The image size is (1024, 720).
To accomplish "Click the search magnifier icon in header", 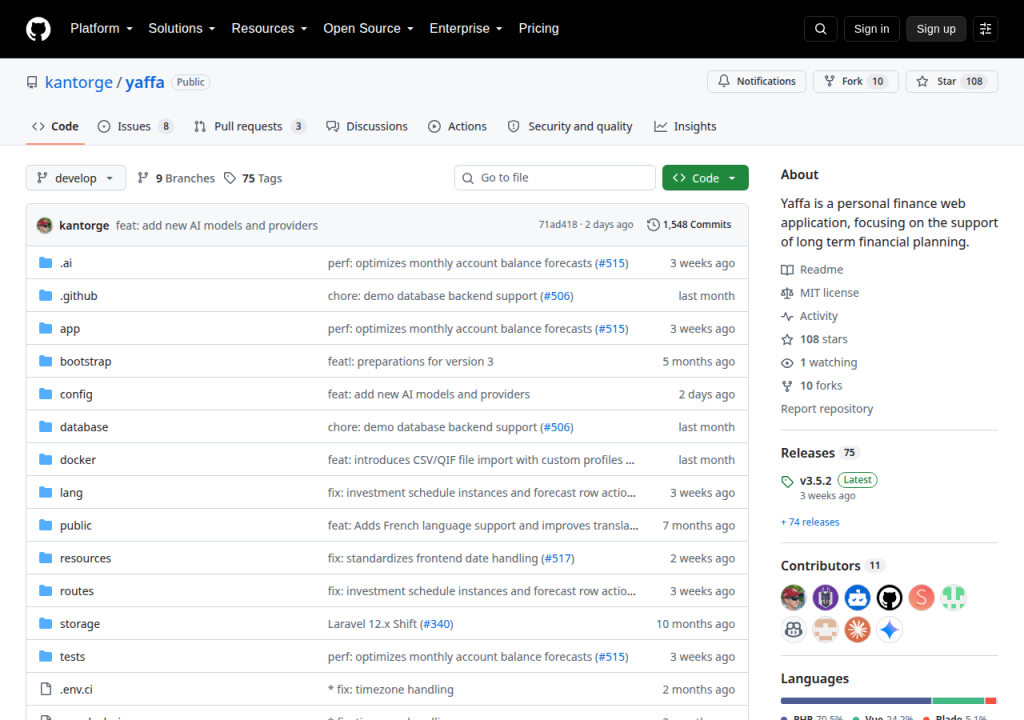I will click(820, 29).
